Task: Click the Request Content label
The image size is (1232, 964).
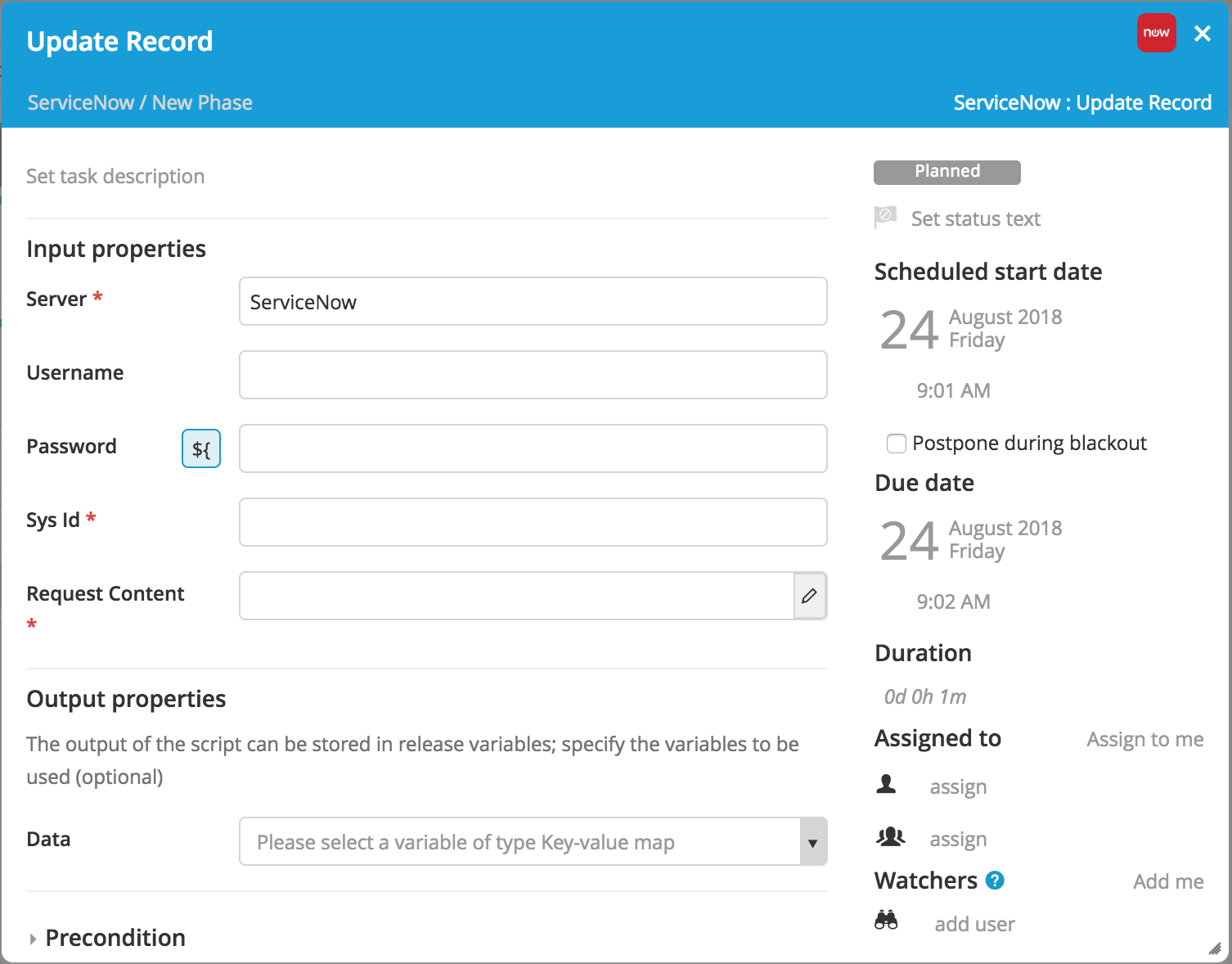Action: coord(106,593)
